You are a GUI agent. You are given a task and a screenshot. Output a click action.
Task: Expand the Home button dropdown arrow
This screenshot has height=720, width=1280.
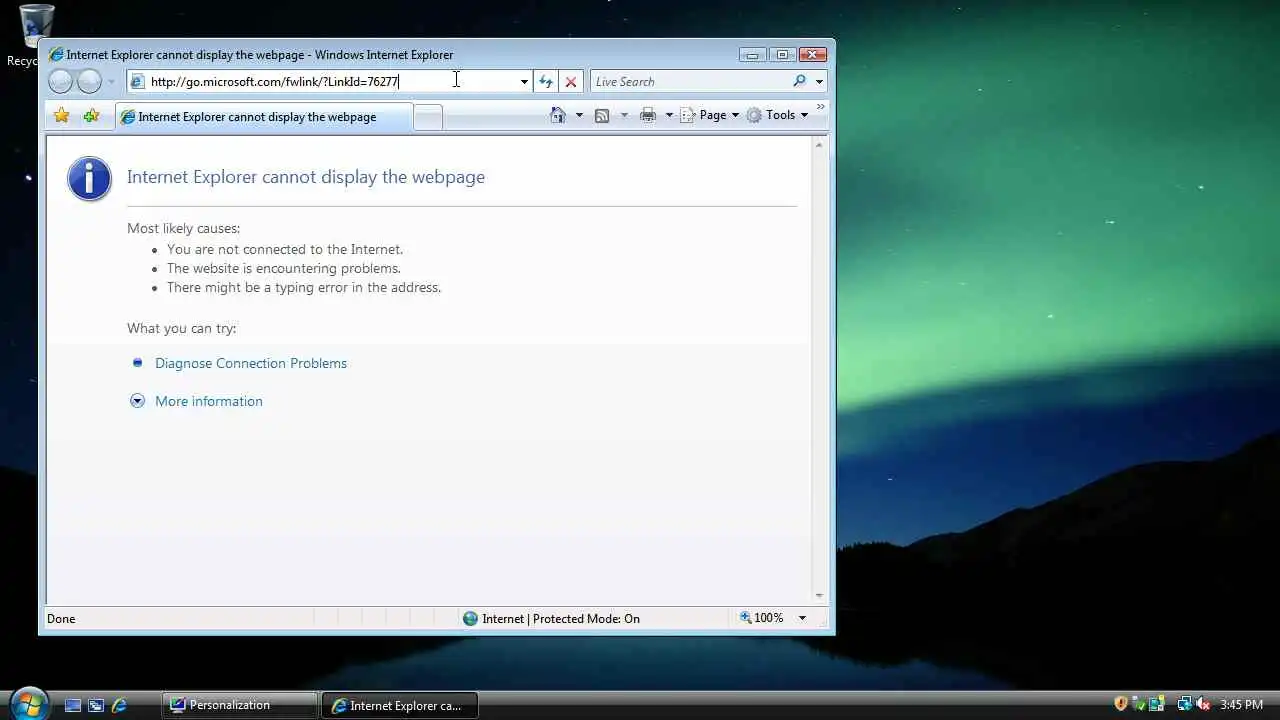[579, 115]
